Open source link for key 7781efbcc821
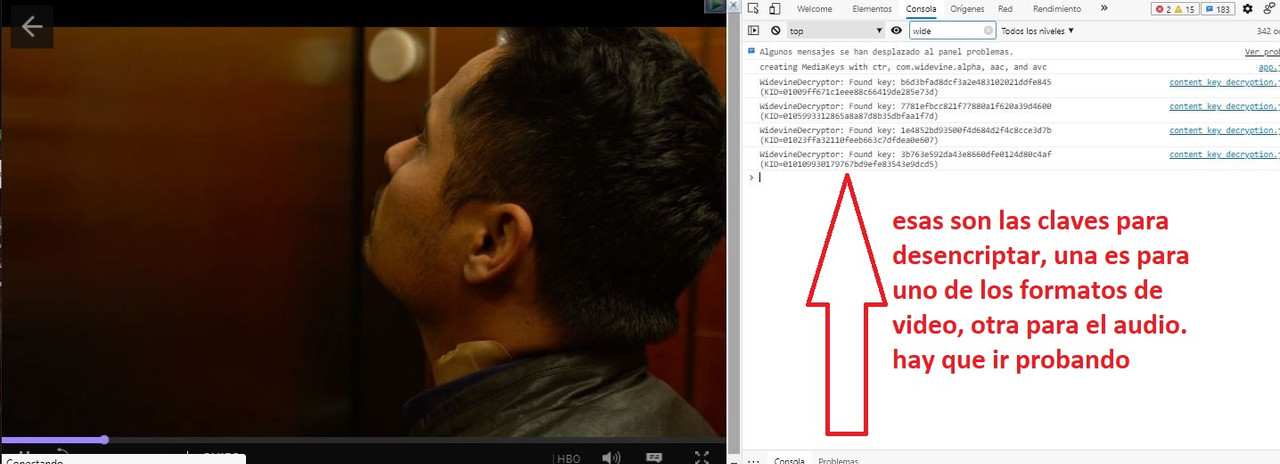 1224,106
